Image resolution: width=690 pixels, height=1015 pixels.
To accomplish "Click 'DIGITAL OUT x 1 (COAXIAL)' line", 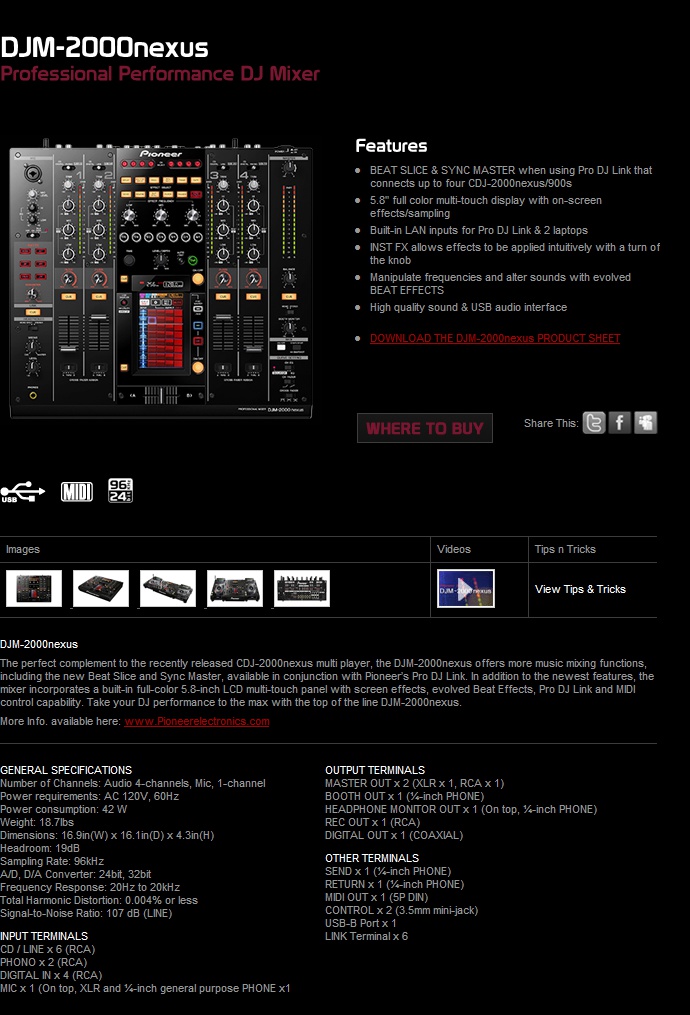I will pyautogui.click(x=394, y=835).
